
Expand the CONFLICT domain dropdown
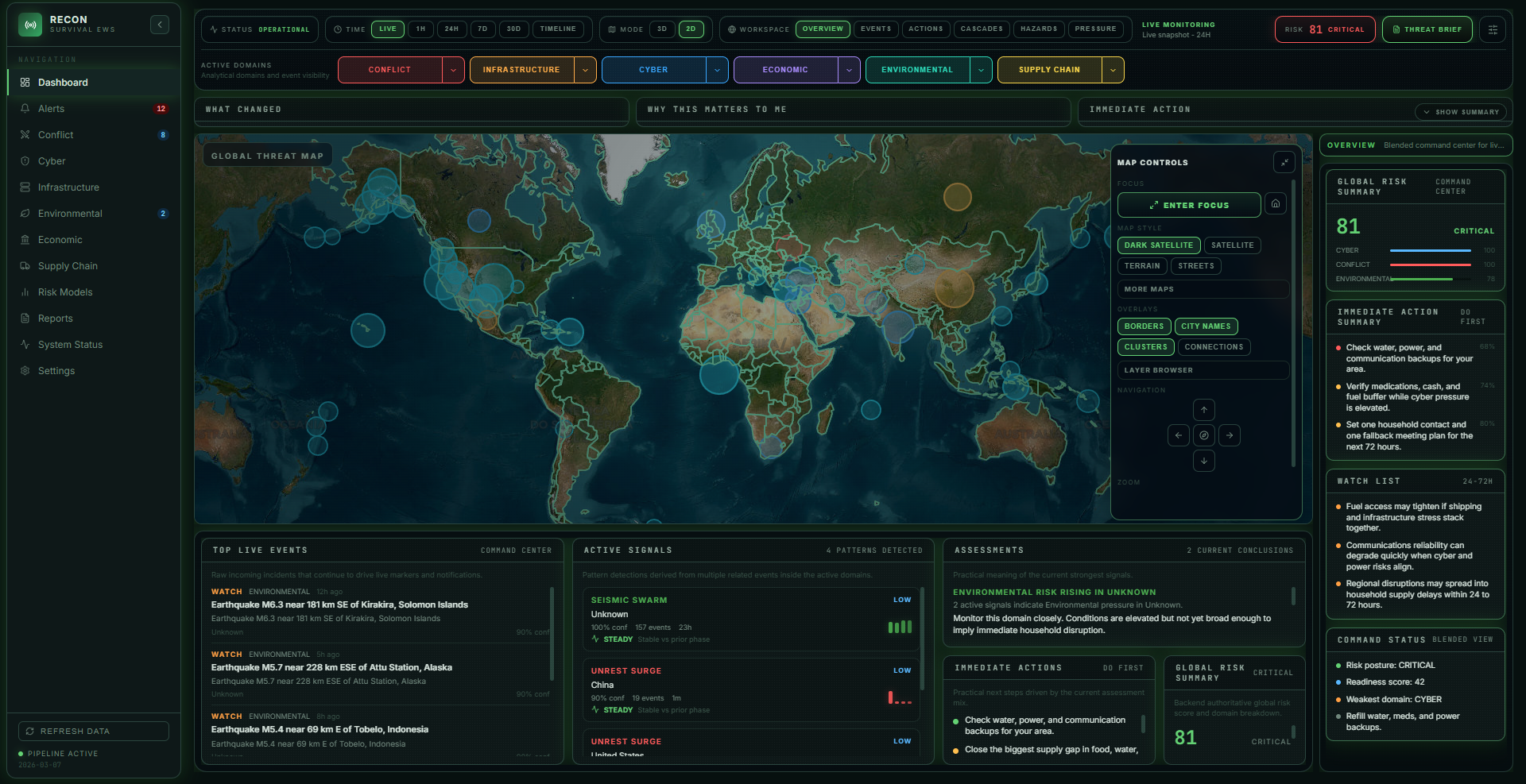point(454,69)
